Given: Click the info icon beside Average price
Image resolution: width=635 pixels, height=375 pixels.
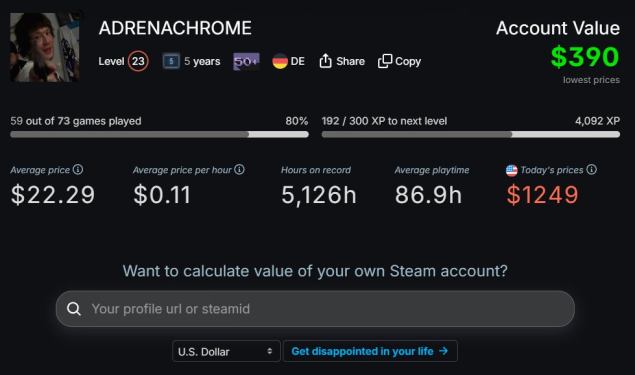Looking at the screenshot, I should pyautogui.click(x=78, y=170).
